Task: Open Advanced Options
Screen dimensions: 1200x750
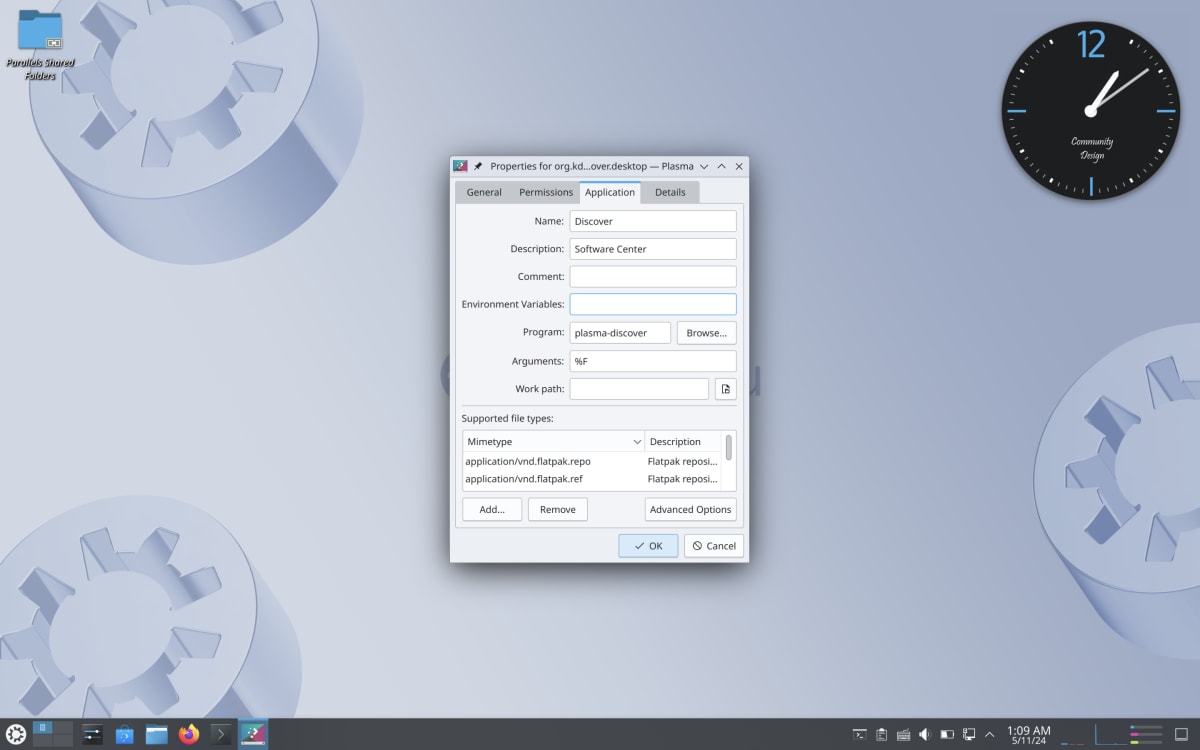Action: [691, 509]
